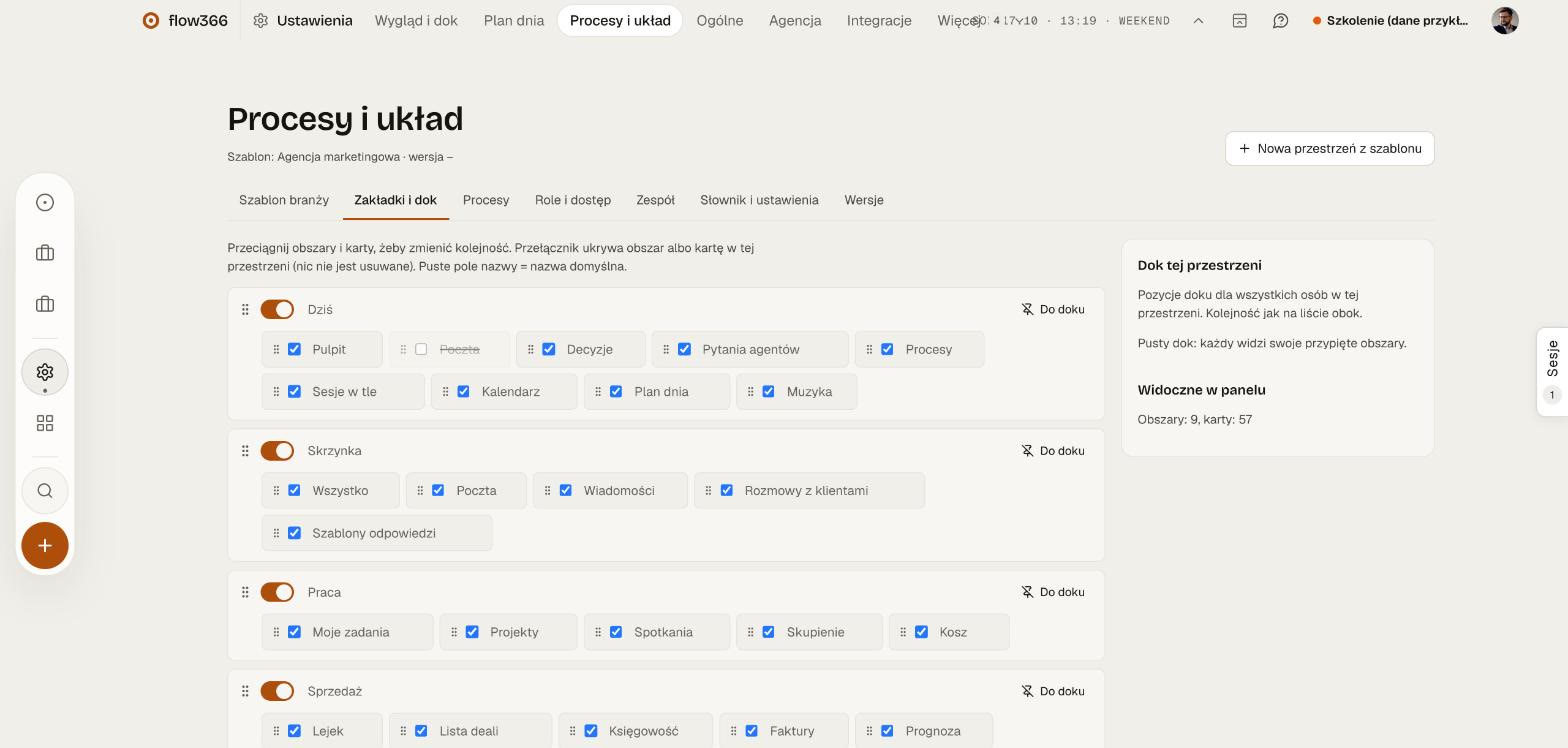The width and height of the screenshot is (1568, 748).
Task: Toggle off the Praca area switch
Action: click(277, 592)
